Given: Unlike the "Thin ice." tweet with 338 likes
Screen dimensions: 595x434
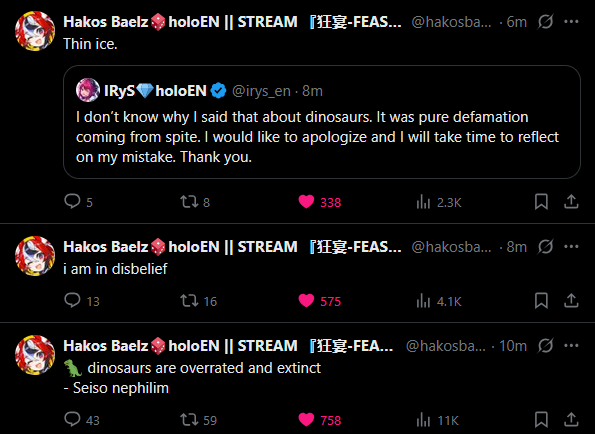Looking at the screenshot, I should click(x=320, y=202).
